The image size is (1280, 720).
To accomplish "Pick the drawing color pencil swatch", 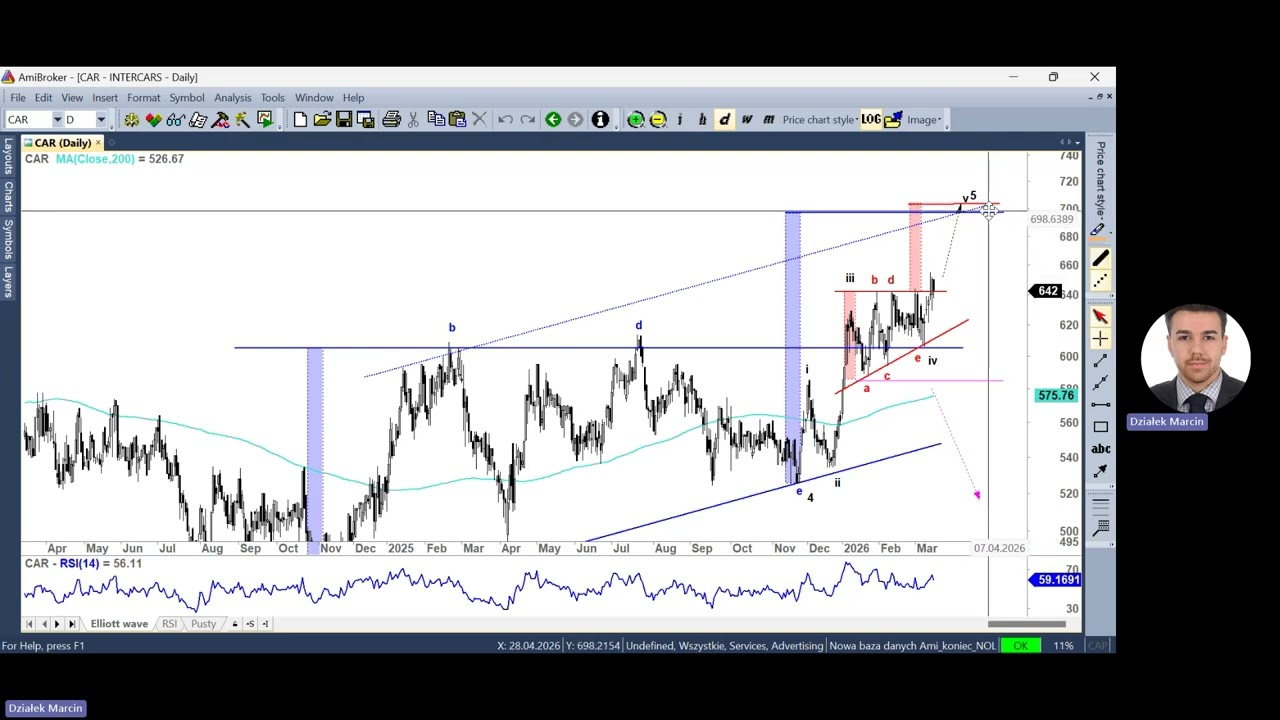I will tap(1098, 230).
